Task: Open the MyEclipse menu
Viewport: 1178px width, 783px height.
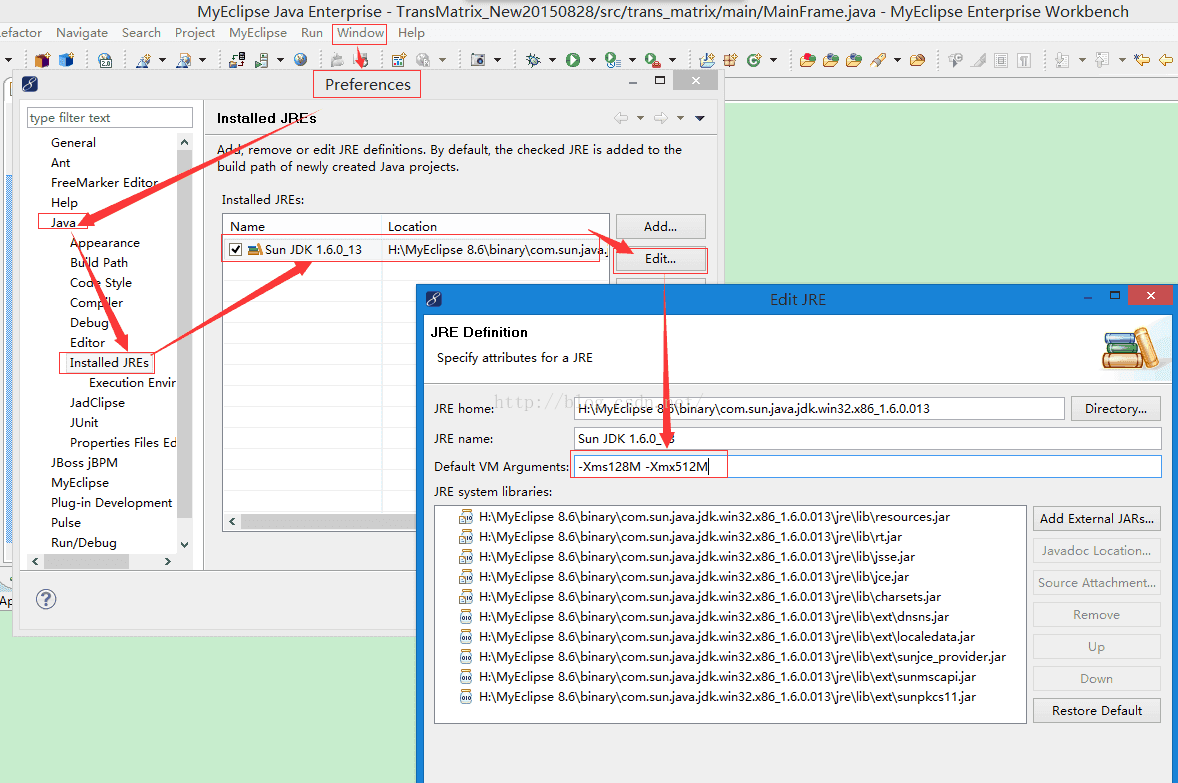Action: (258, 33)
